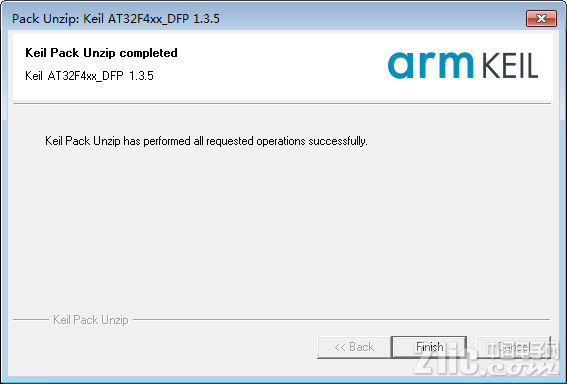
Task: Close the Pack Unzip dialog window
Action: click(541, 18)
